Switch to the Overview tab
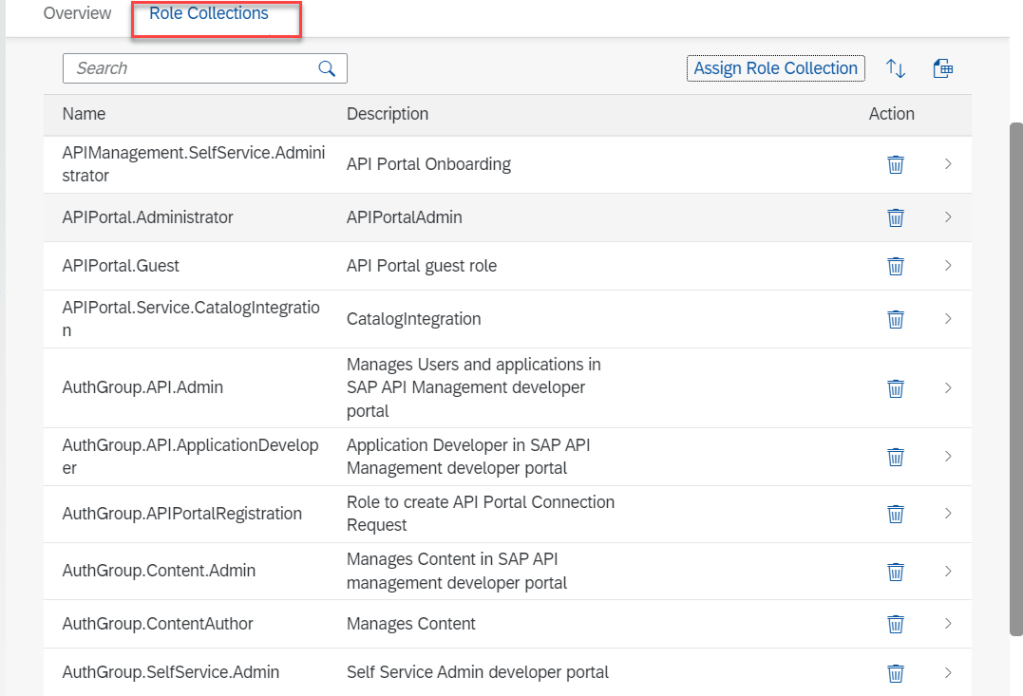 77,14
